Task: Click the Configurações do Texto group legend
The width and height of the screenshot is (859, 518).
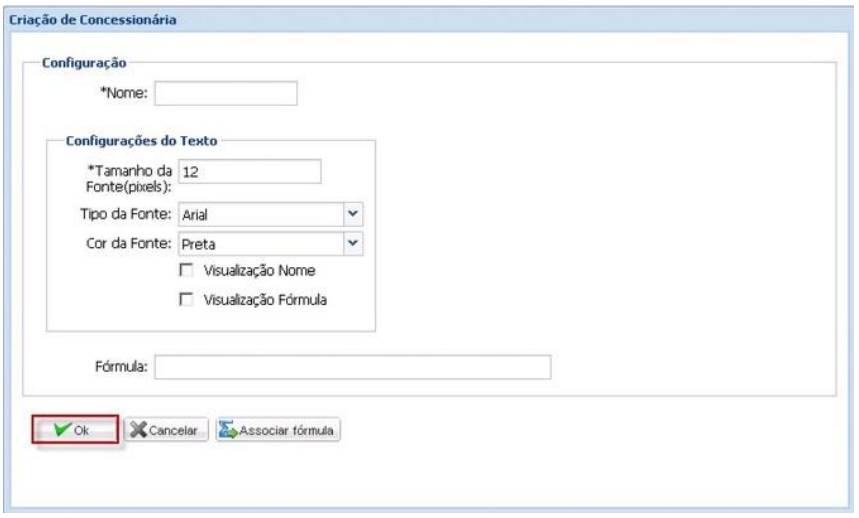Action: click(134, 140)
